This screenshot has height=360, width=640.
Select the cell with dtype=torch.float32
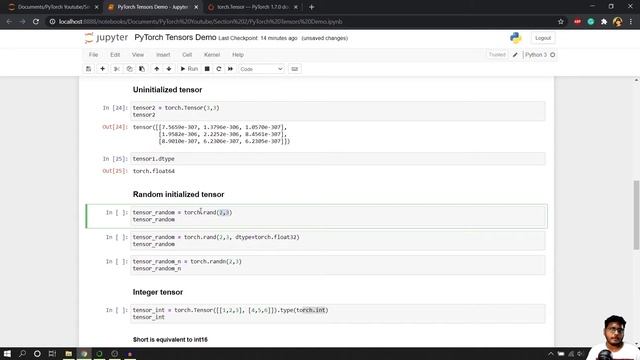click(338, 240)
